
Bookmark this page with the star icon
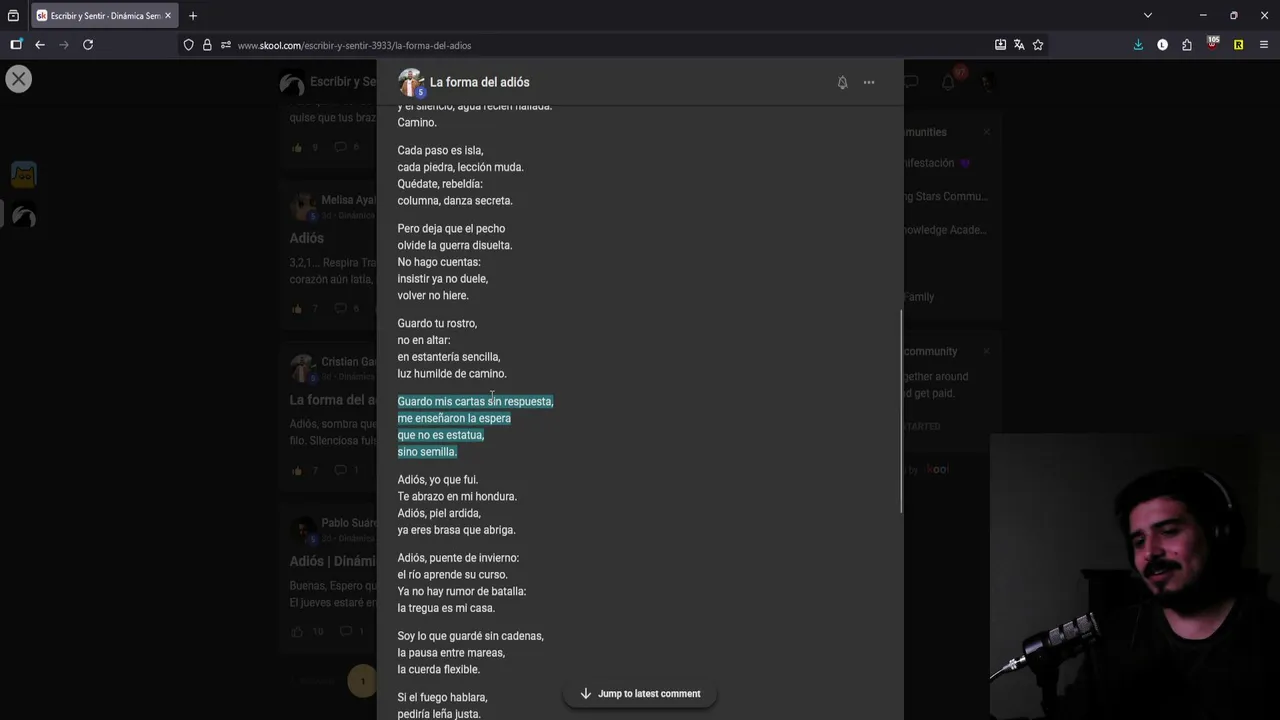click(x=1038, y=45)
